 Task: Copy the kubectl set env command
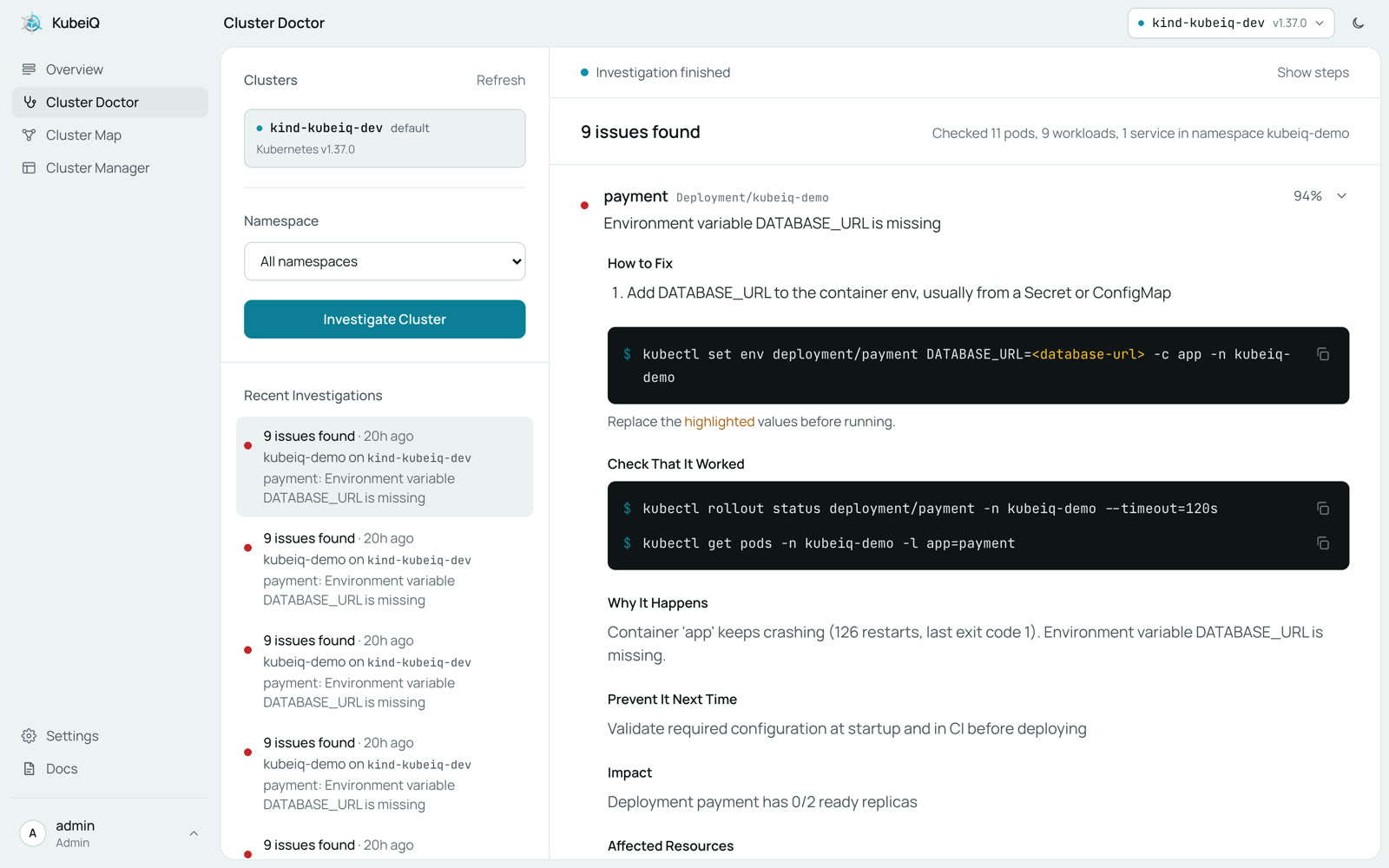coord(1323,354)
